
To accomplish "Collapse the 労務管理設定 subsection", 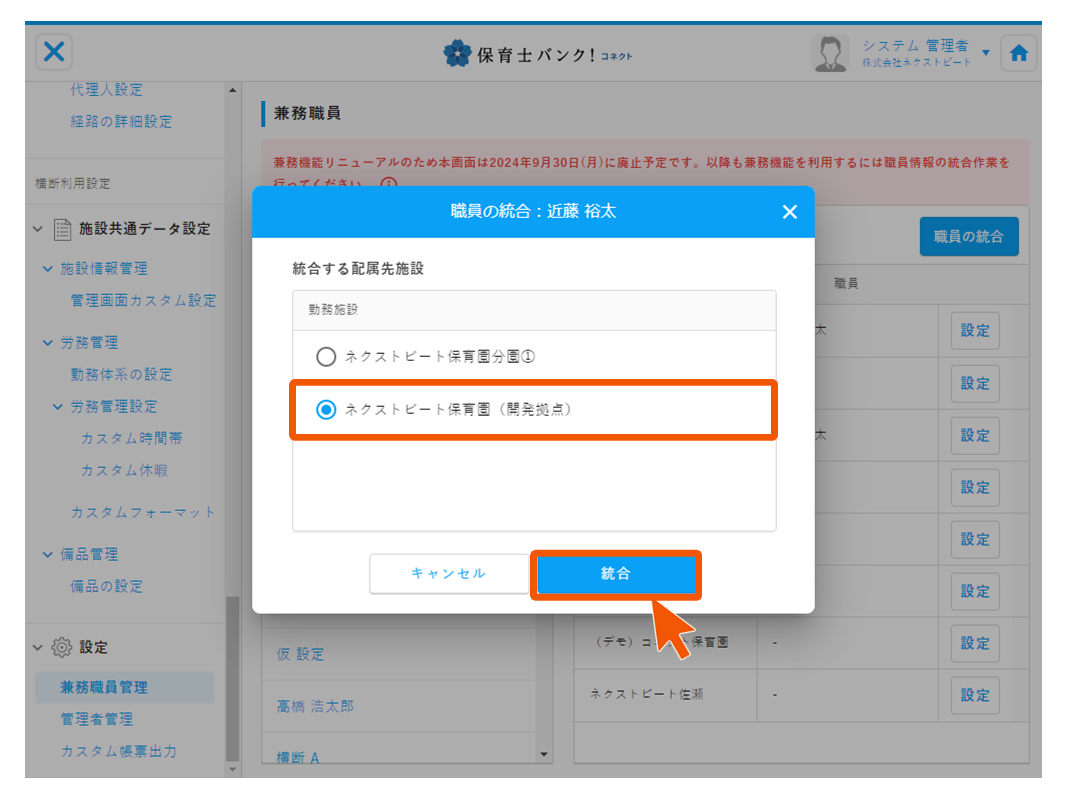I will click(58, 407).
